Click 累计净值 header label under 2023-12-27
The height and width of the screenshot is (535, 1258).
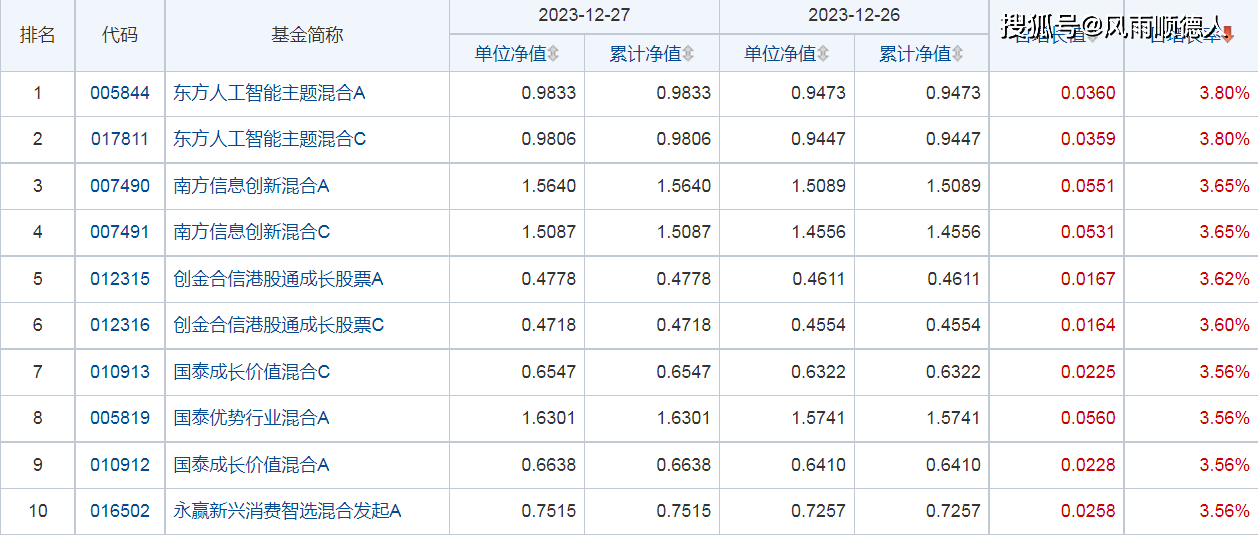(645, 54)
